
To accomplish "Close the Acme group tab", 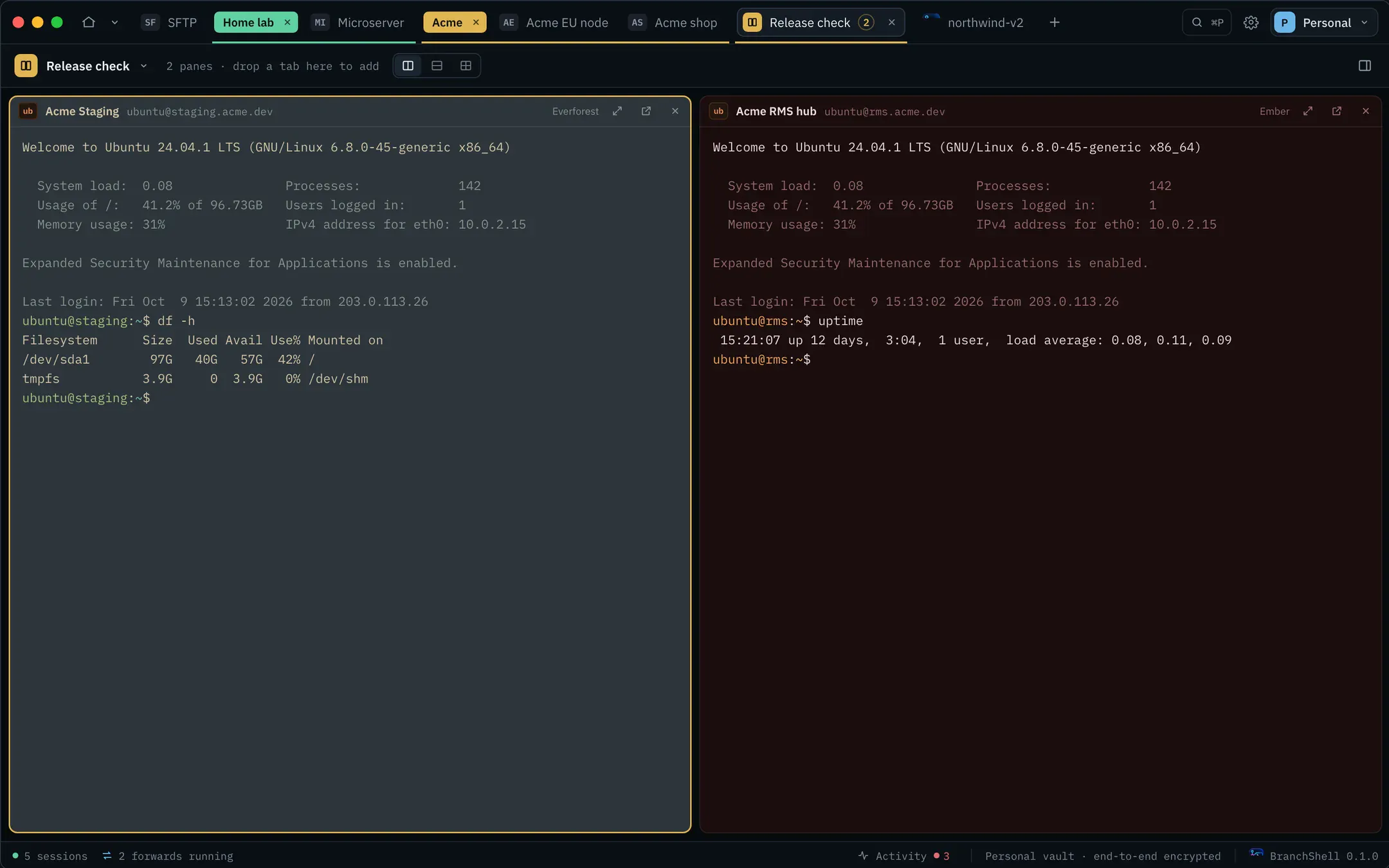I will 476,23.
